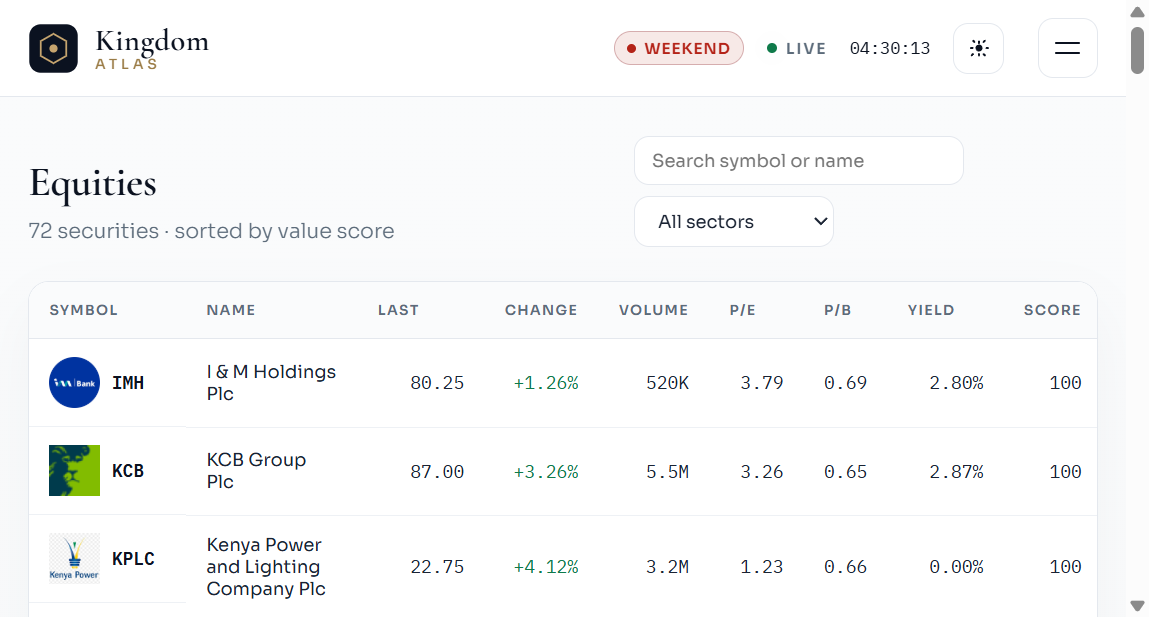1149x617 pixels.
Task: Sort by the YIELD column header
Action: (931, 310)
